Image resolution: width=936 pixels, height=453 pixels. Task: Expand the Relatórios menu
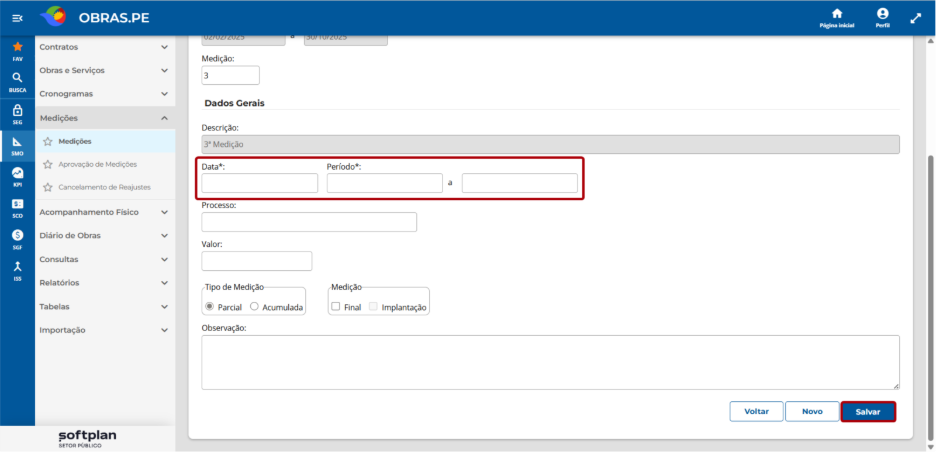point(105,283)
